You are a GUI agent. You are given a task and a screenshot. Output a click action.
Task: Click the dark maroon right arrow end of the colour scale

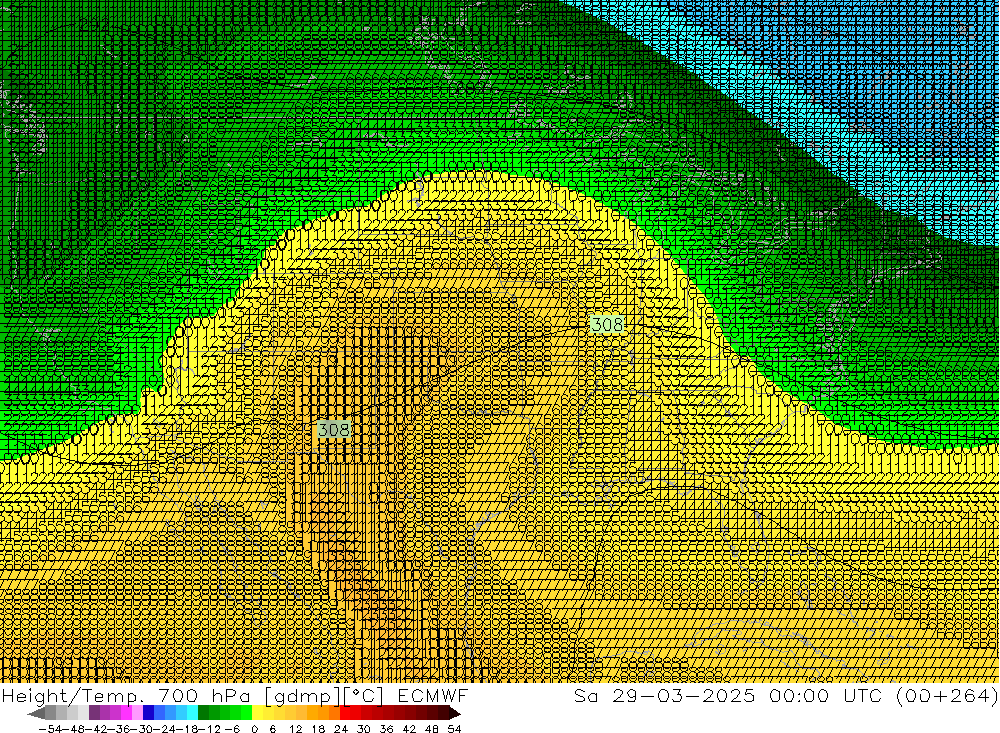click(x=455, y=713)
